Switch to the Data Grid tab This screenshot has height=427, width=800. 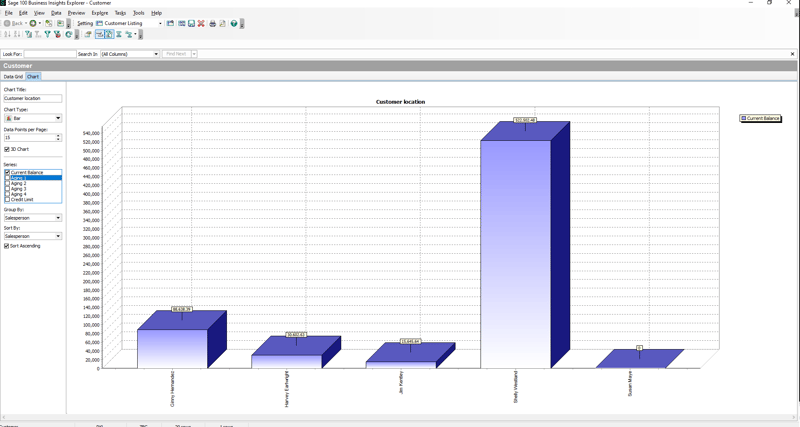point(13,76)
